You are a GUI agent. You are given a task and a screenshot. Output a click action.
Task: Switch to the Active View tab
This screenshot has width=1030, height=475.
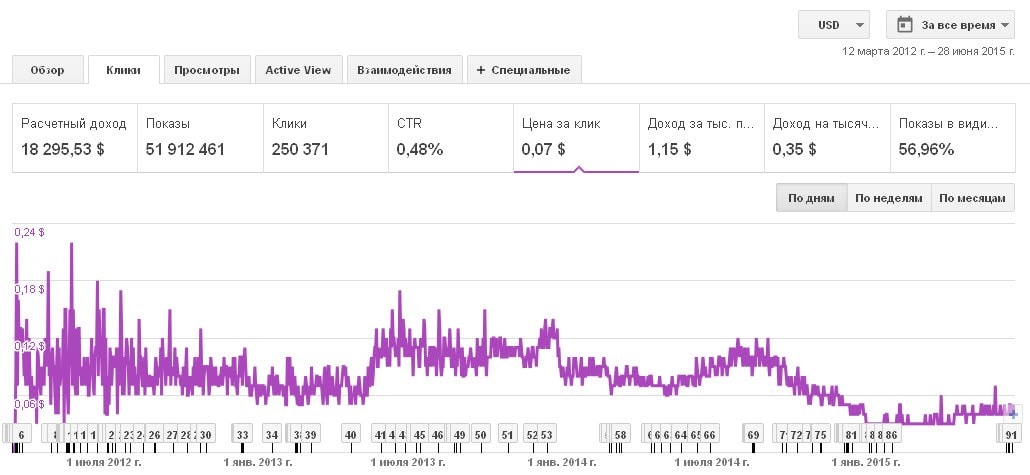[x=298, y=70]
